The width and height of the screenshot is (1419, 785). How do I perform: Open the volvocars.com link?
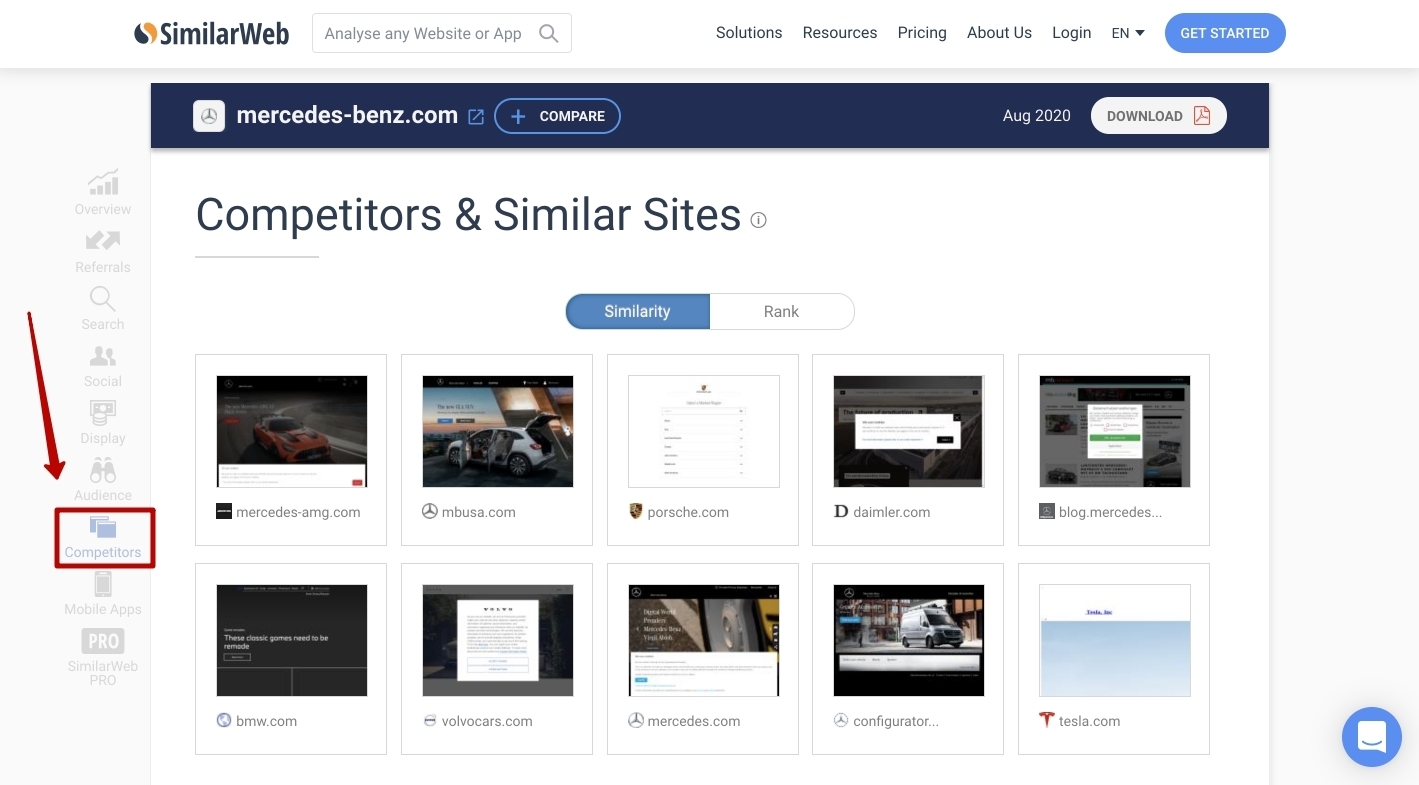487,721
